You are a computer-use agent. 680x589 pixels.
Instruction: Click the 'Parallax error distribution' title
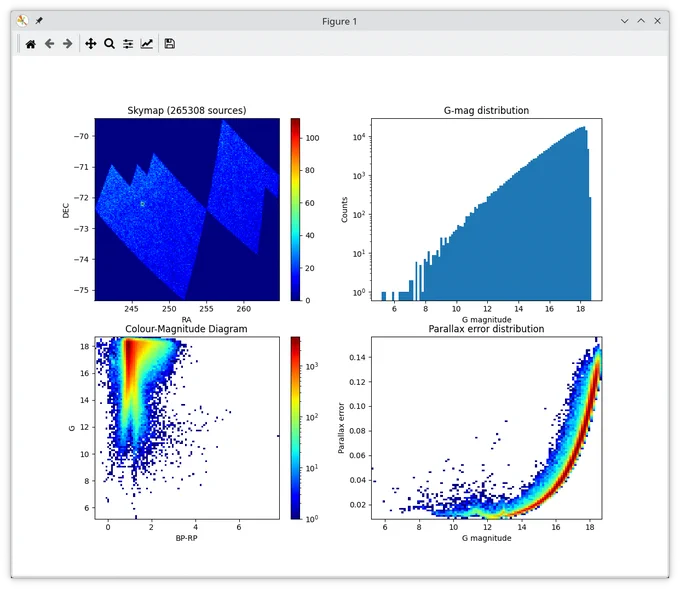tap(486, 329)
